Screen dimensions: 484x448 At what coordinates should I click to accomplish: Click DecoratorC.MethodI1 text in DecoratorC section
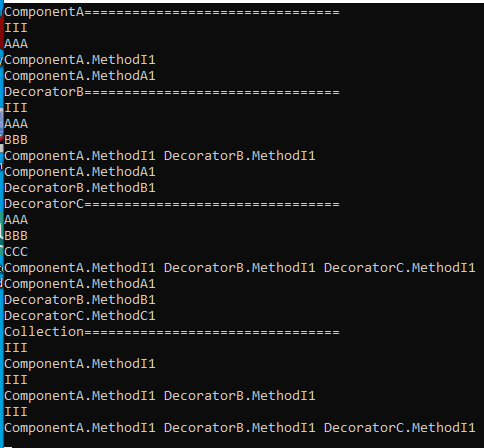[x=400, y=268]
